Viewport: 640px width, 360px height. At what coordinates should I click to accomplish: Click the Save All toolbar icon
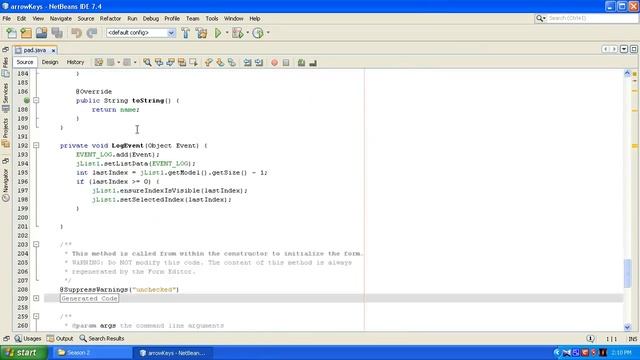57,33
